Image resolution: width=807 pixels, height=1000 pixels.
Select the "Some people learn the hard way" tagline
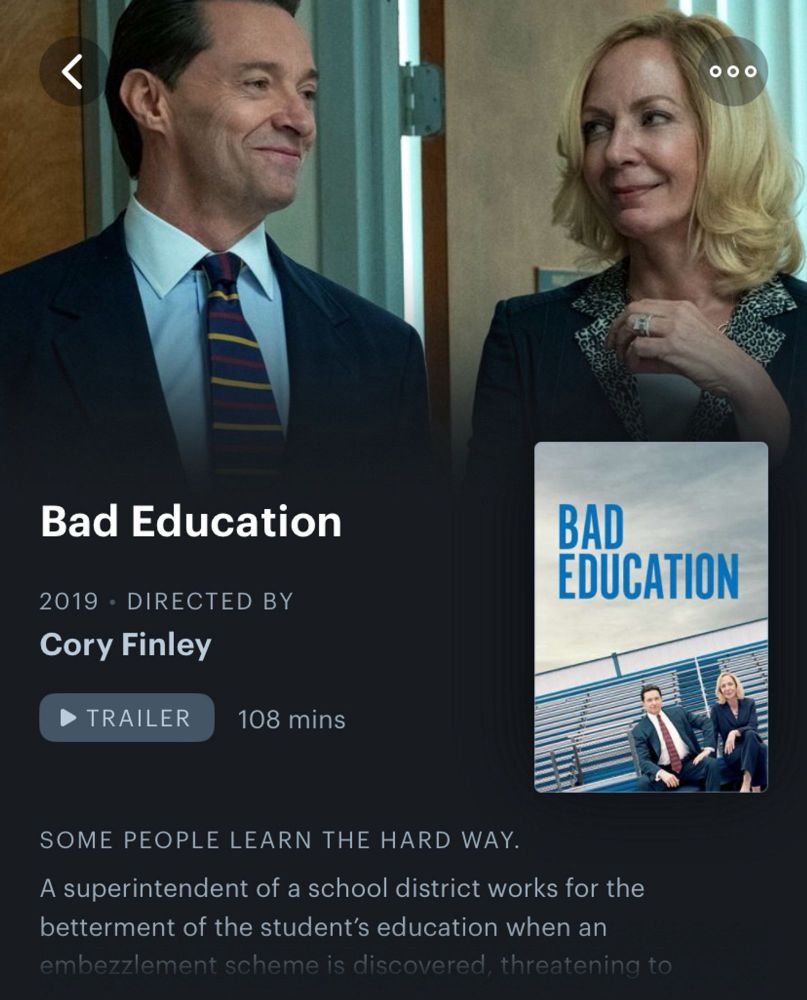pos(279,840)
